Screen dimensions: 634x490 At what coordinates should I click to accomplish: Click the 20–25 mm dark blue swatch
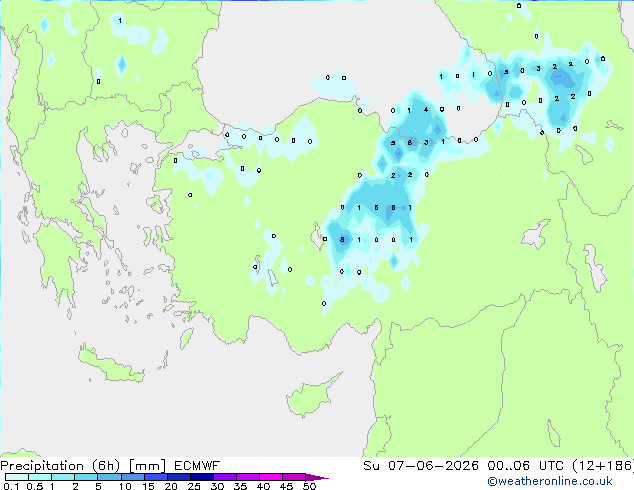pos(178,477)
